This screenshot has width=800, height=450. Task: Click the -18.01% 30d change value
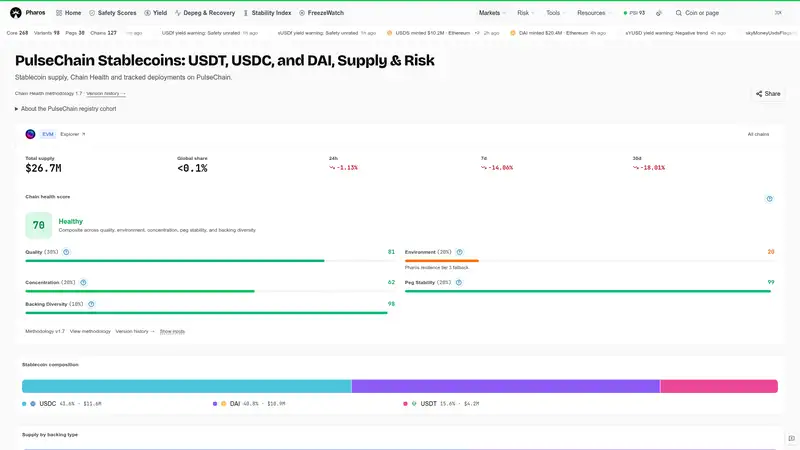(x=648, y=167)
